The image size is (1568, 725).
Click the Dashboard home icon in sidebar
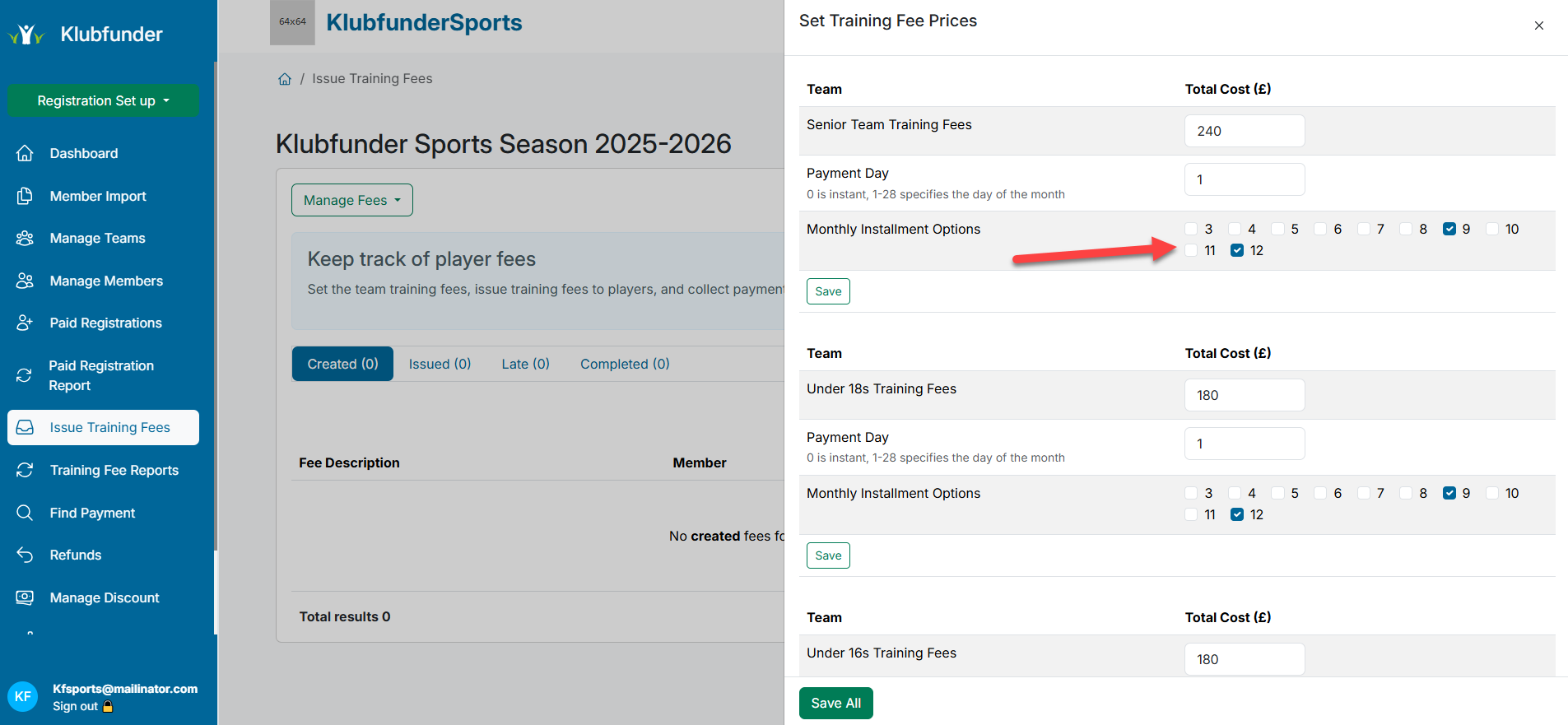point(25,153)
